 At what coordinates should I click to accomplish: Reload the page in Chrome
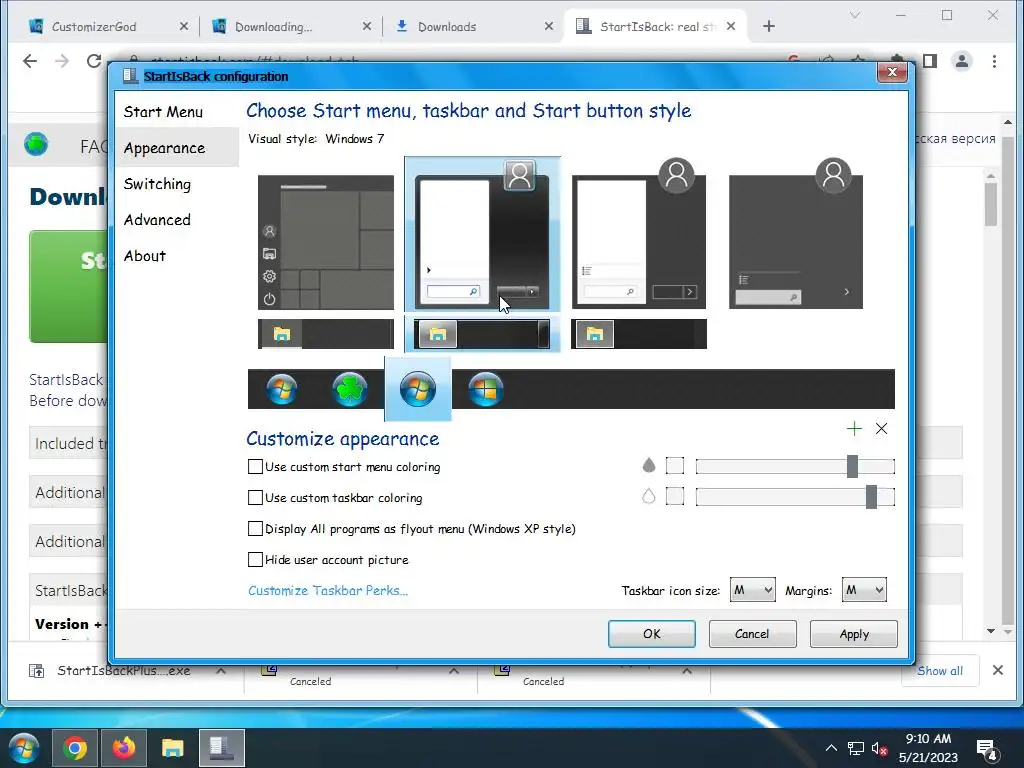pyautogui.click(x=94, y=61)
